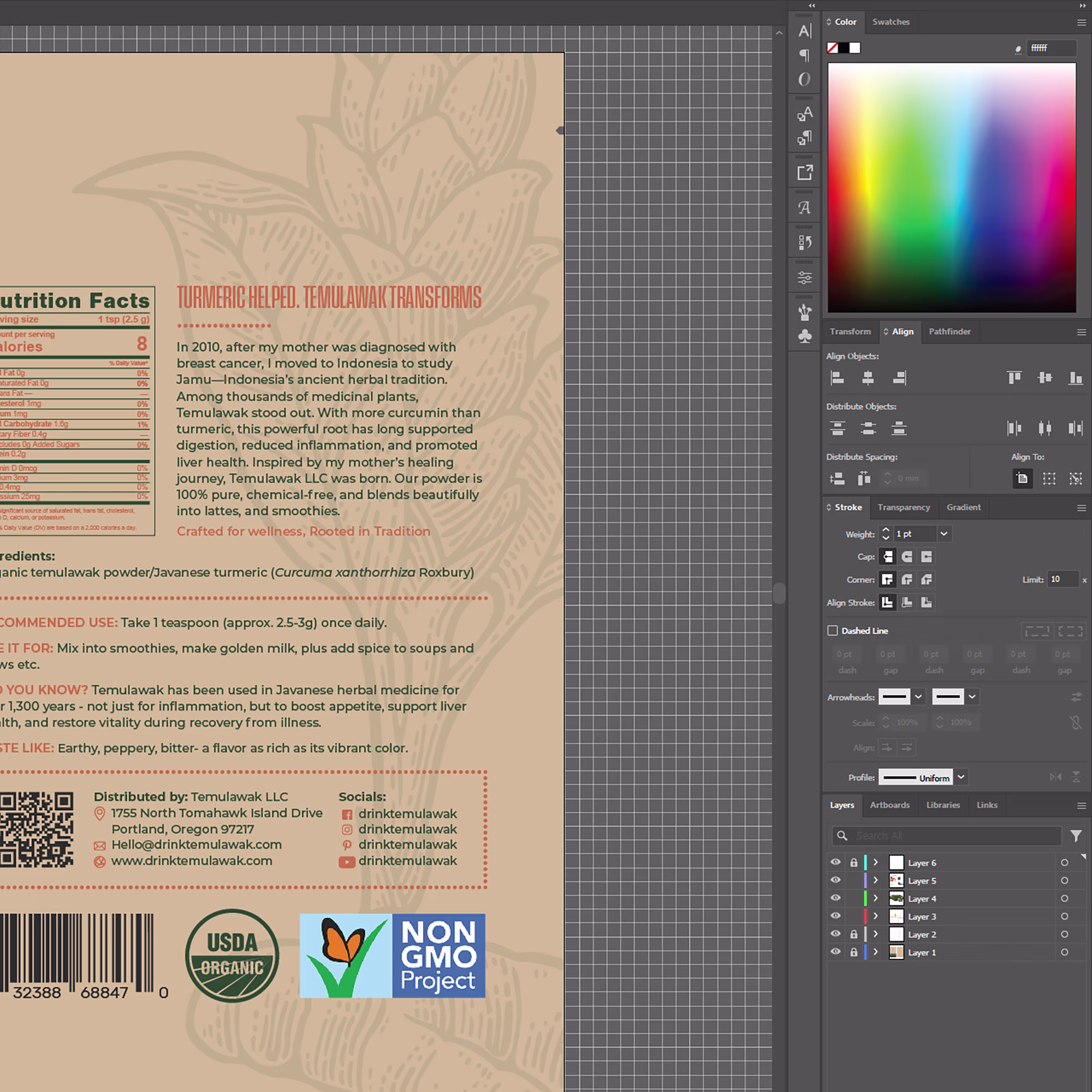Click Horizontal Align Left icon
This screenshot has height=1092, width=1092.
pyautogui.click(x=837, y=378)
